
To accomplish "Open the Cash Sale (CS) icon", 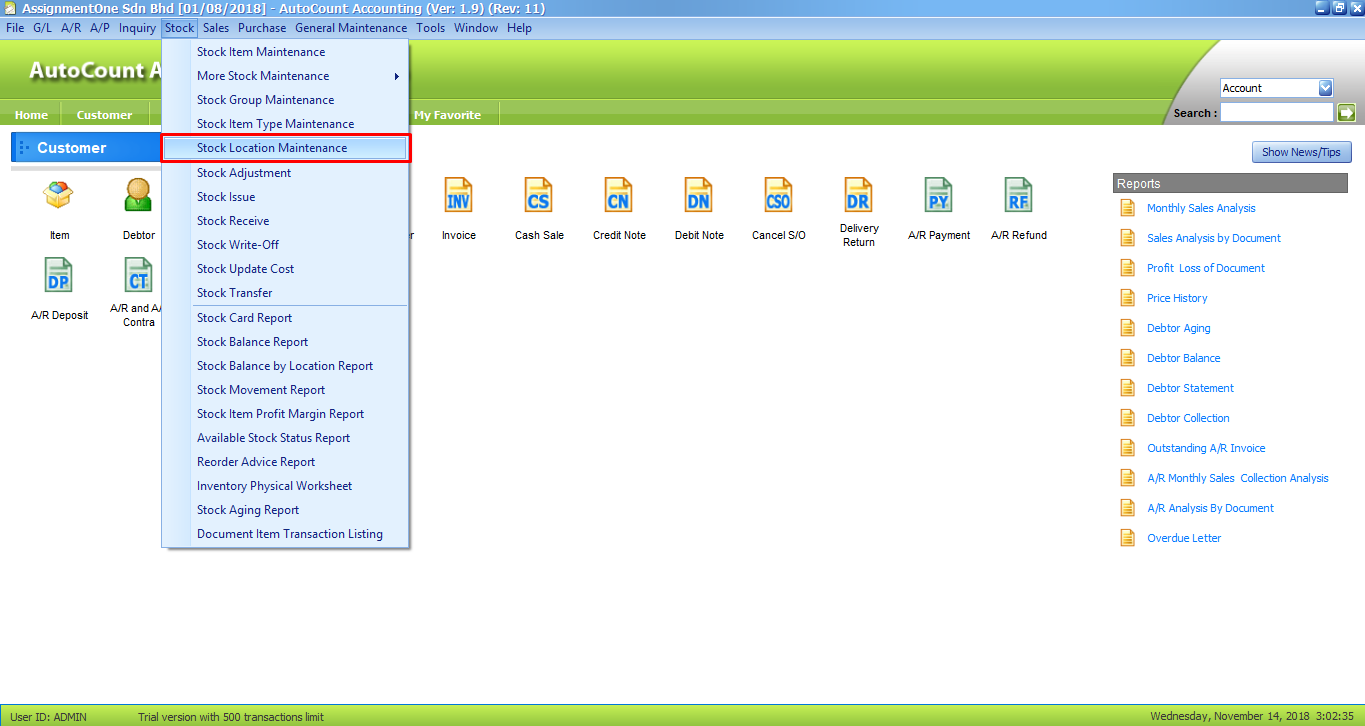I will coord(539,194).
